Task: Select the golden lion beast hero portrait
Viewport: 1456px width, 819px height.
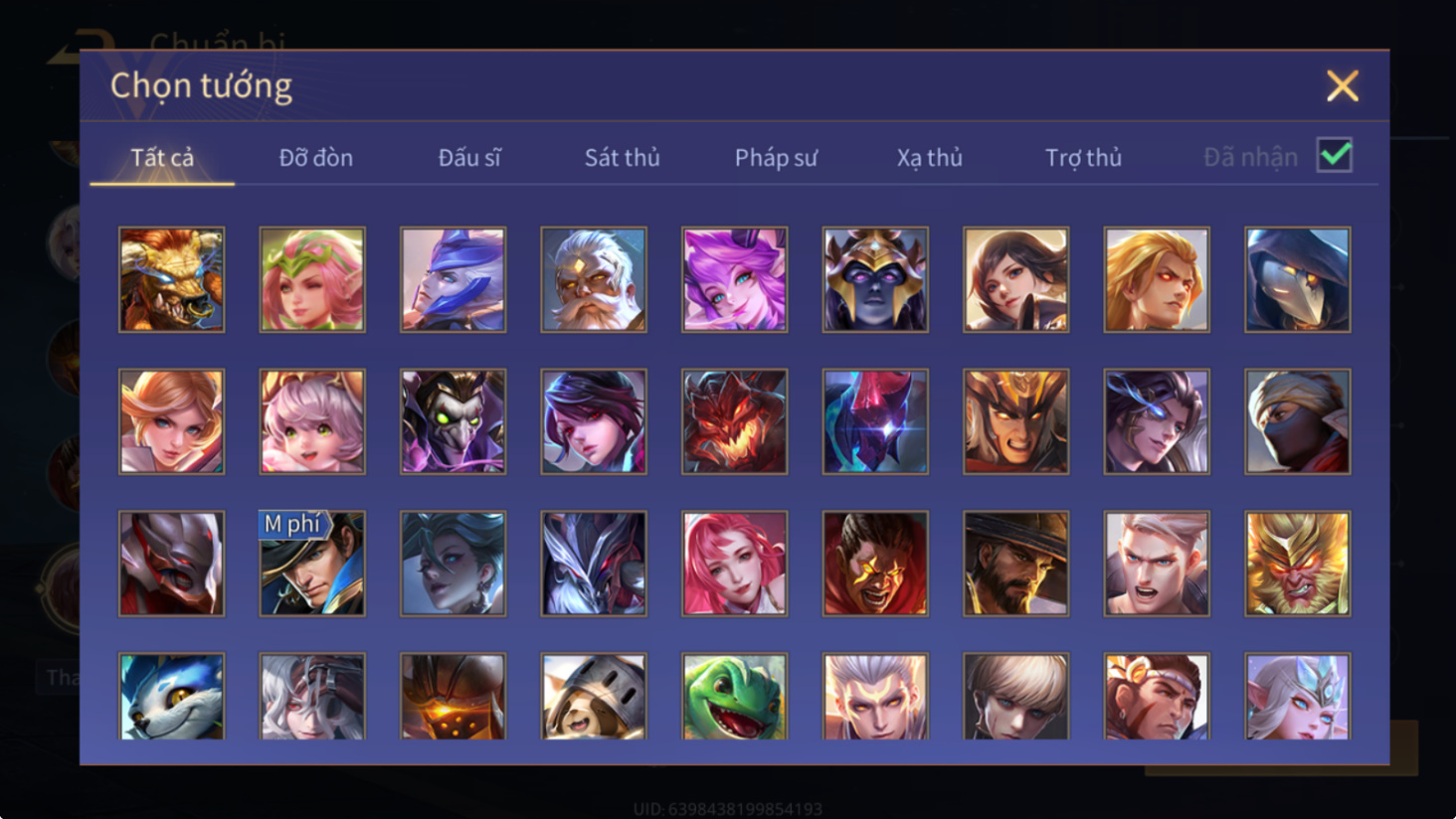Action: click(x=171, y=279)
